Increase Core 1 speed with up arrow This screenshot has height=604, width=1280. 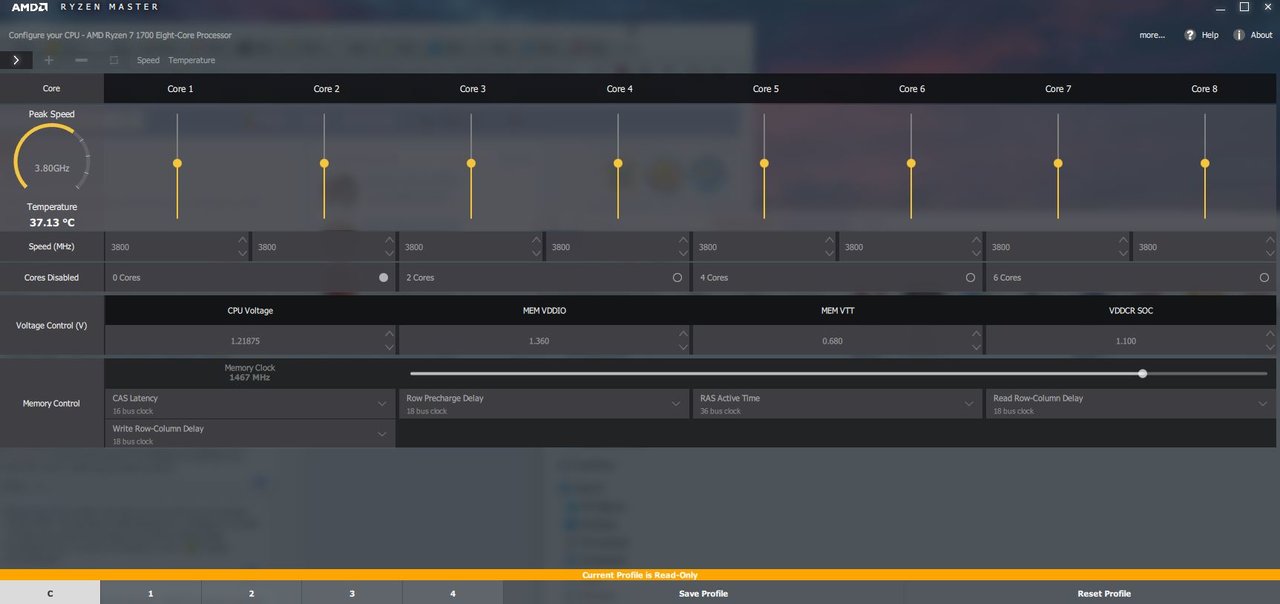pyautogui.click(x=242, y=240)
